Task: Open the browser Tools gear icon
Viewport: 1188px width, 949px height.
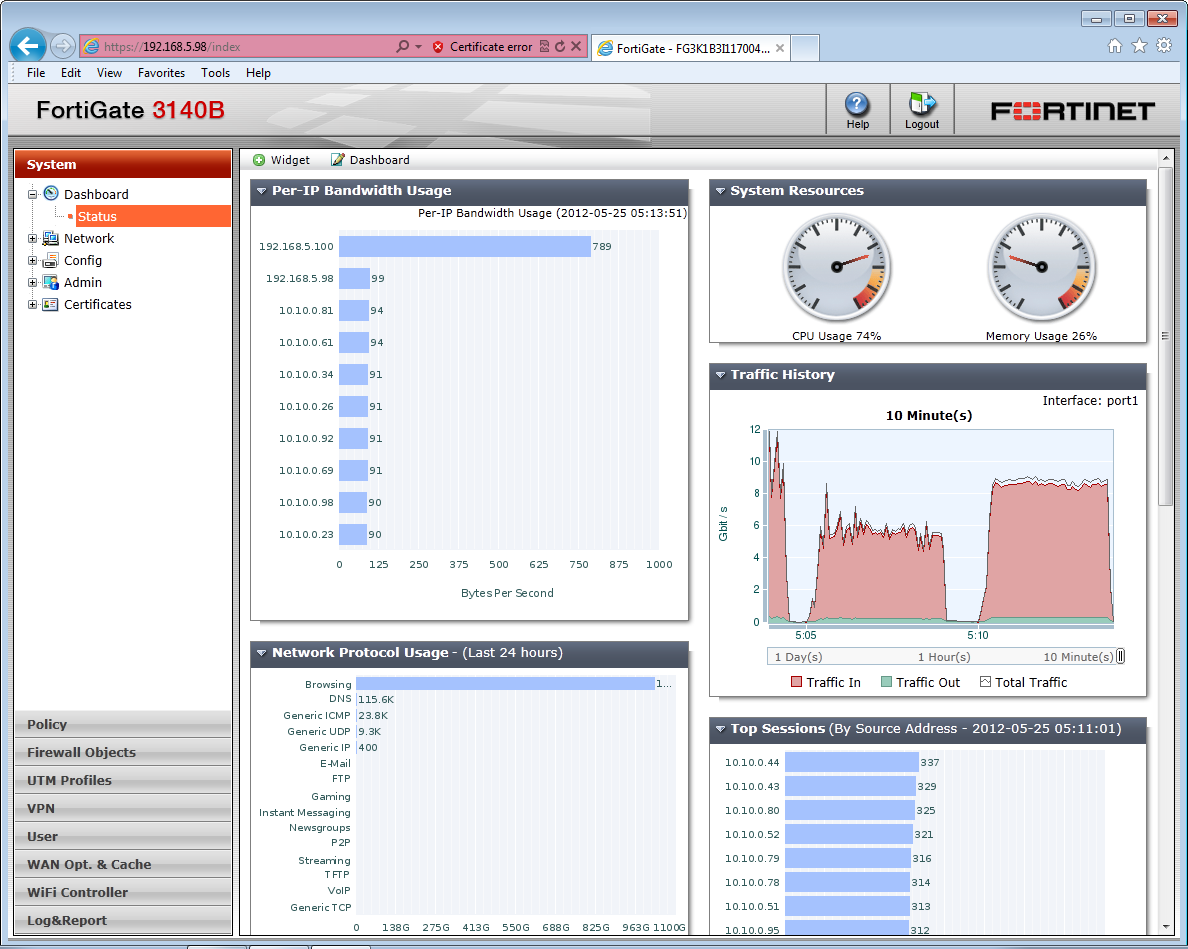Action: [1164, 45]
